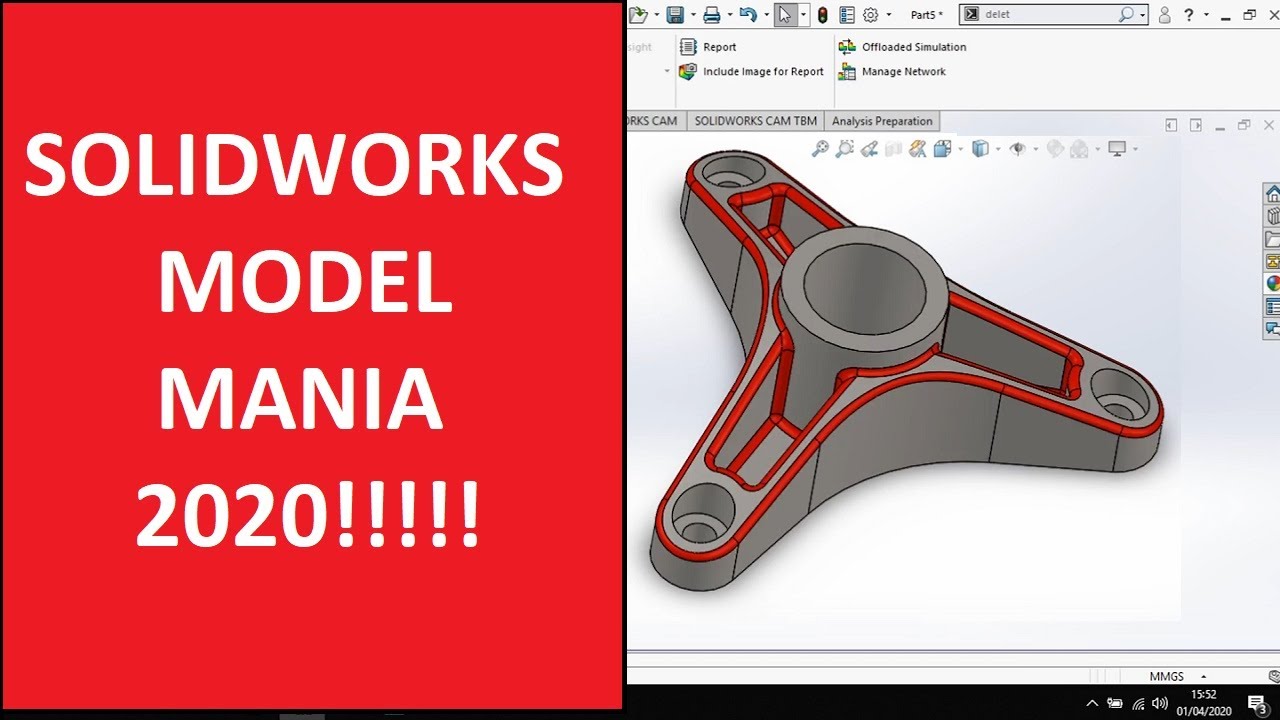Click the Apply Scene icon

click(x=1079, y=149)
